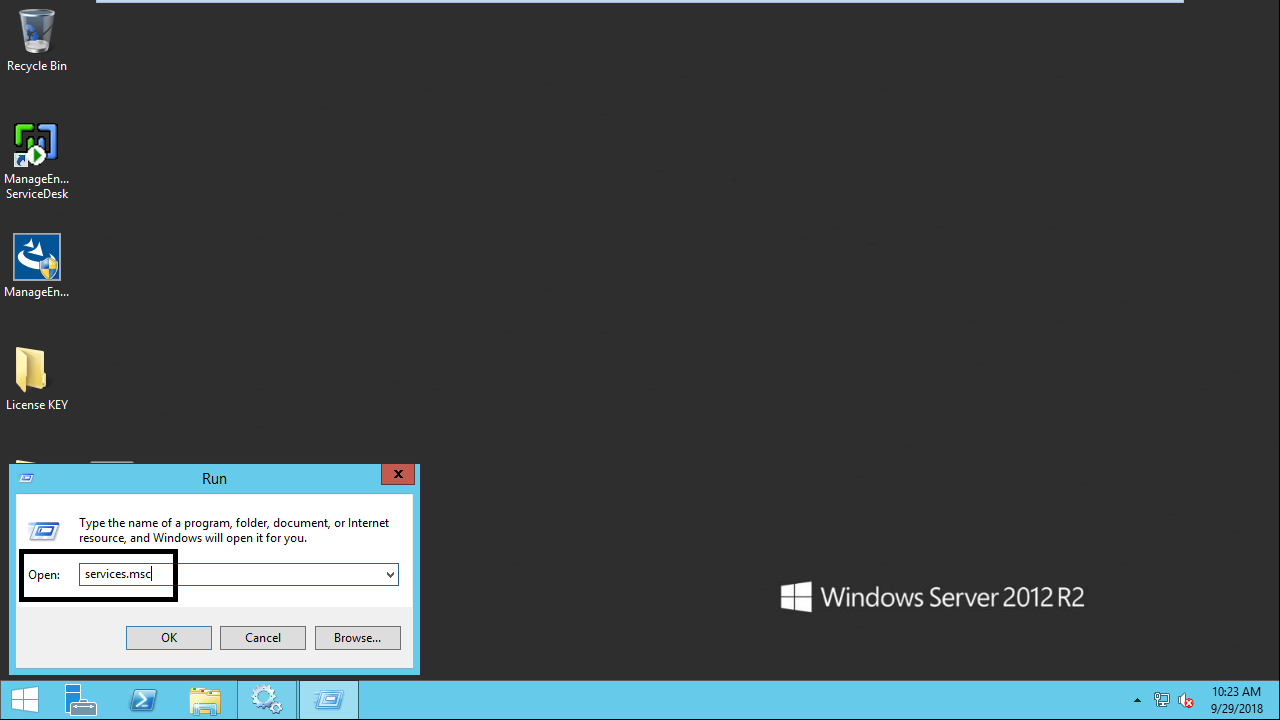Image resolution: width=1280 pixels, height=720 pixels.
Task: Select the ManageEngine ServiceDesk desktop shortcut
Action: tap(37, 148)
